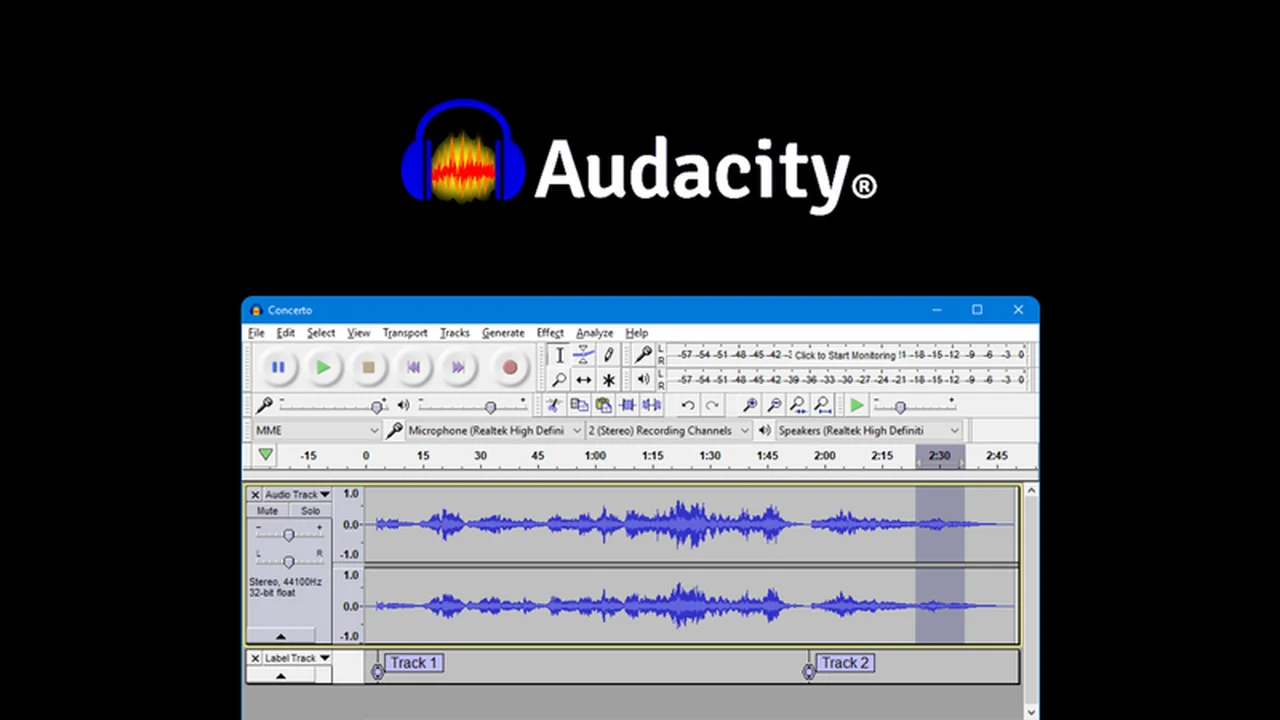Image resolution: width=1280 pixels, height=720 pixels.
Task: Open the Effect menu
Action: [550, 333]
